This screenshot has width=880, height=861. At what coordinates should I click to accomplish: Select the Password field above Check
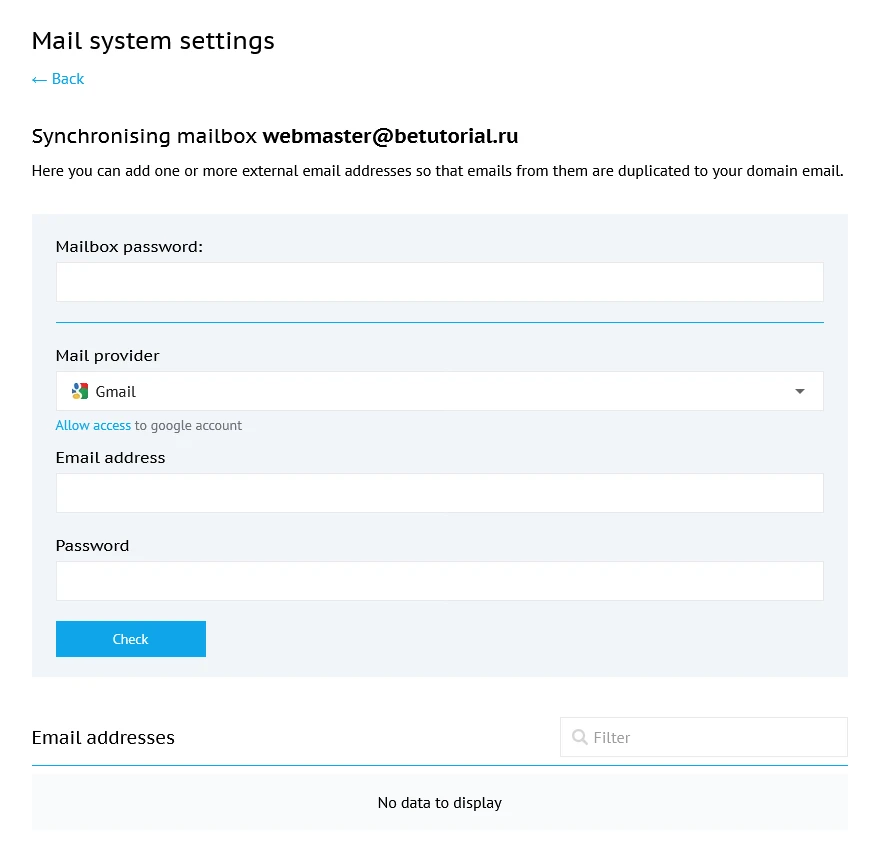(439, 581)
